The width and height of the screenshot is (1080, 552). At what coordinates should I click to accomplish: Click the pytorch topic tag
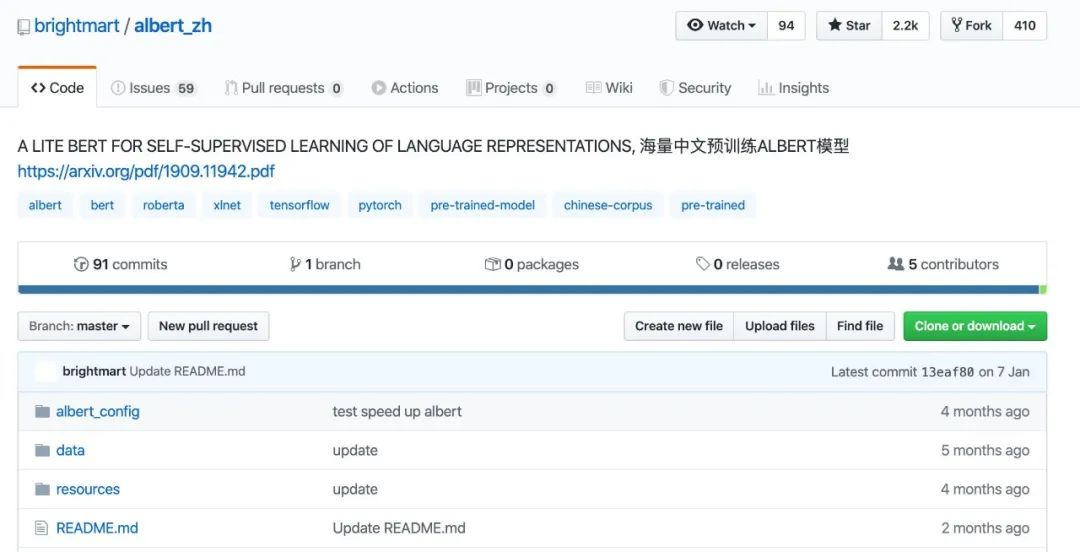coord(380,205)
